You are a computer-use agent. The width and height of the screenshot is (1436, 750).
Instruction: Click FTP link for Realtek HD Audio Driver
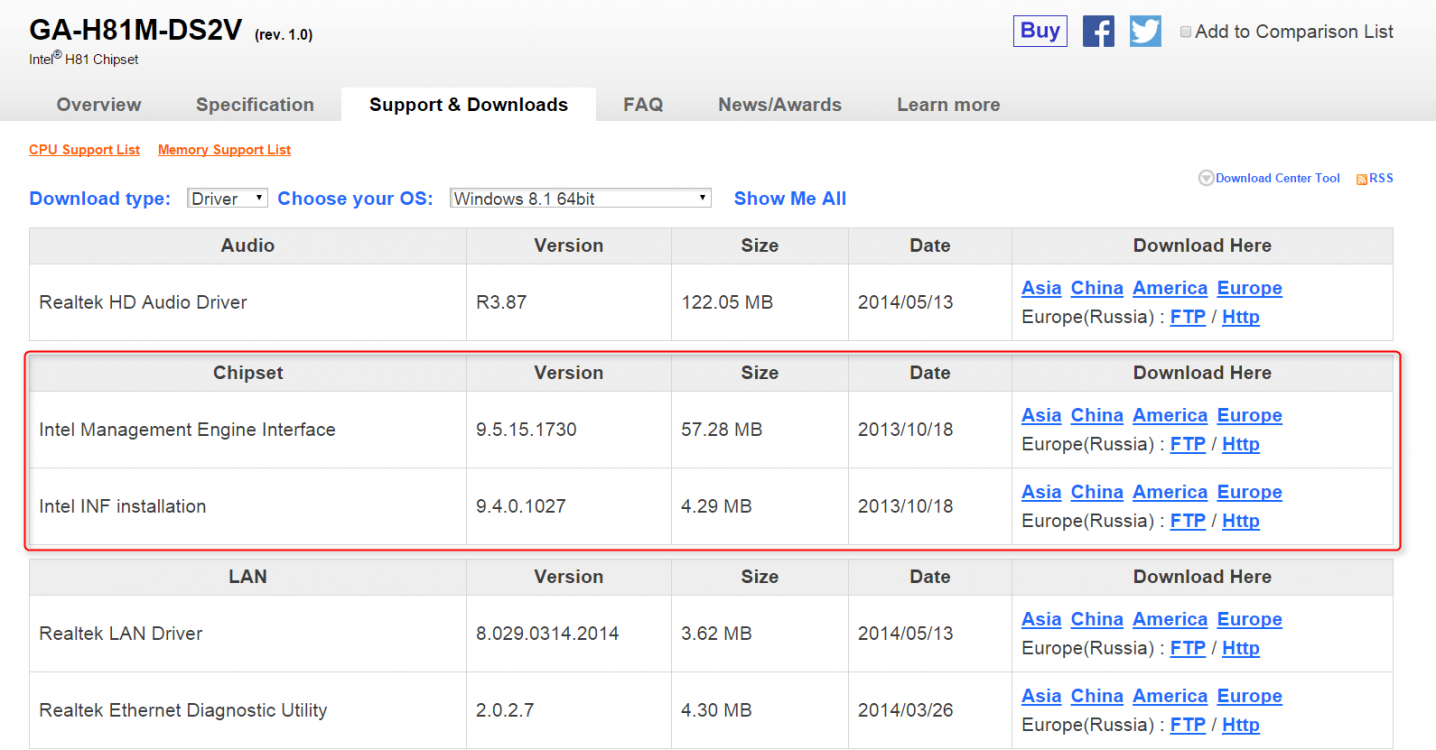tap(1188, 317)
